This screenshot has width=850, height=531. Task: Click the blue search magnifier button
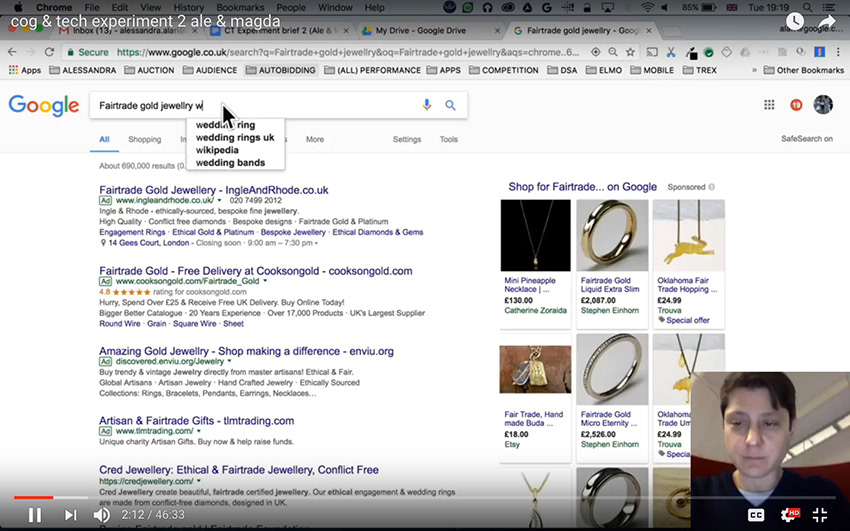pos(450,105)
